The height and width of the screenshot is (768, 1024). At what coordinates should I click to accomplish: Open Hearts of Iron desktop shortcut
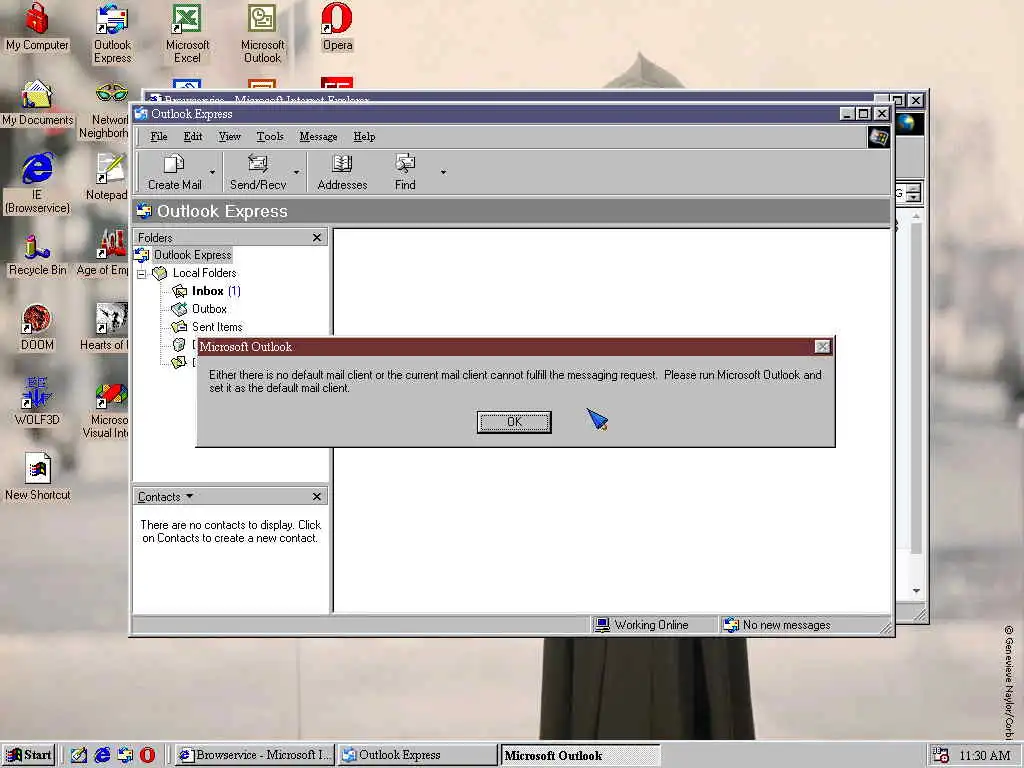point(106,328)
